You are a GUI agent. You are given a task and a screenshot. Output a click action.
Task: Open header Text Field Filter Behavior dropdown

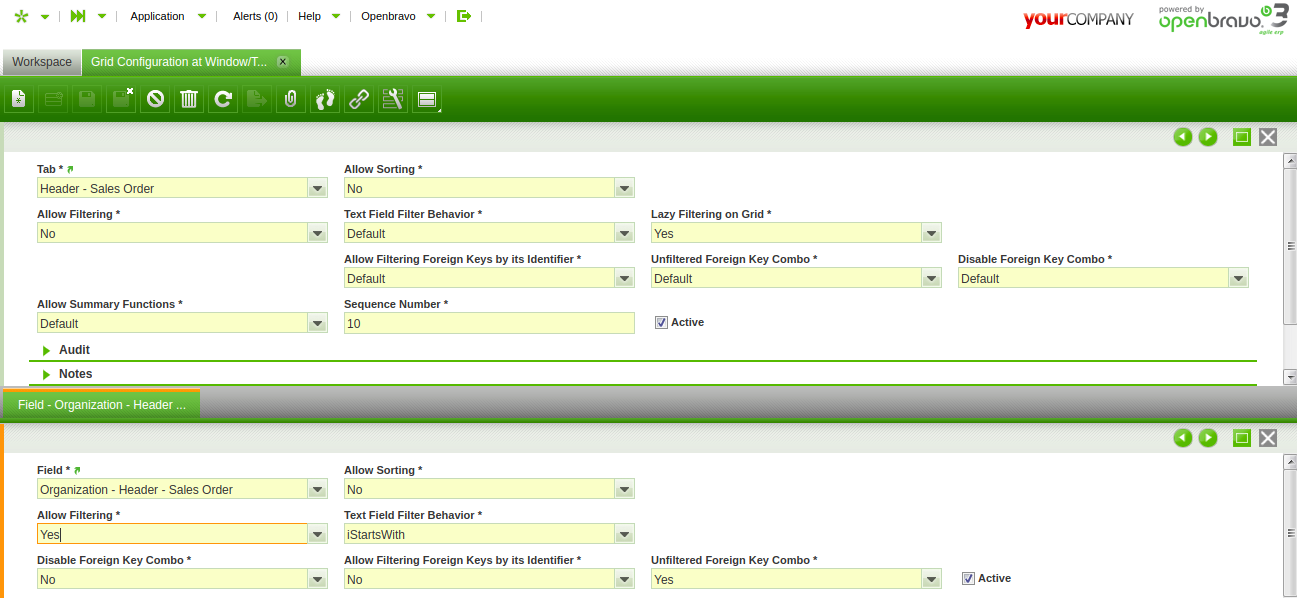tap(625, 233)
